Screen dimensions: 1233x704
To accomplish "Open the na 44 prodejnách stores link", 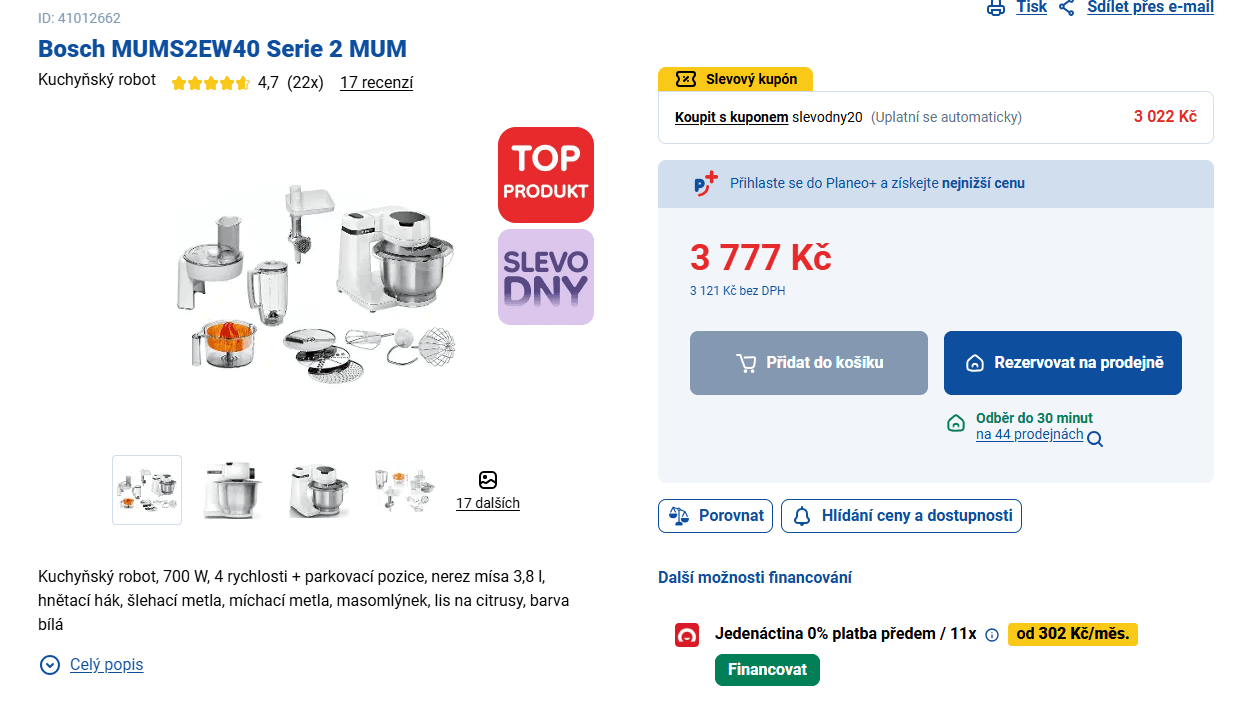I will click(x=1029, y=435).
